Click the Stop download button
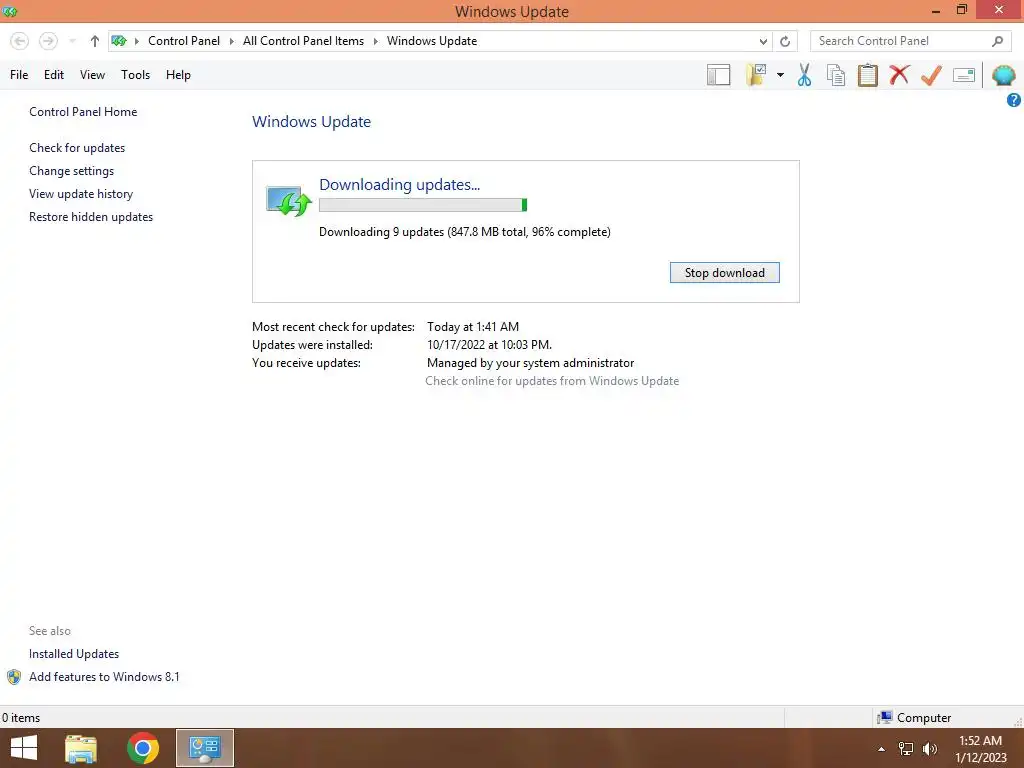This screenshot has width=1024, height=768. pyautogui.click(x=724, y=273)
